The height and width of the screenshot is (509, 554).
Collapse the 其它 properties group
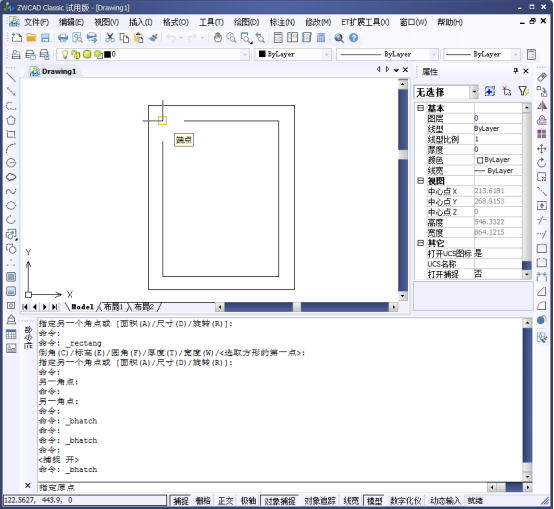click(420, 243)
